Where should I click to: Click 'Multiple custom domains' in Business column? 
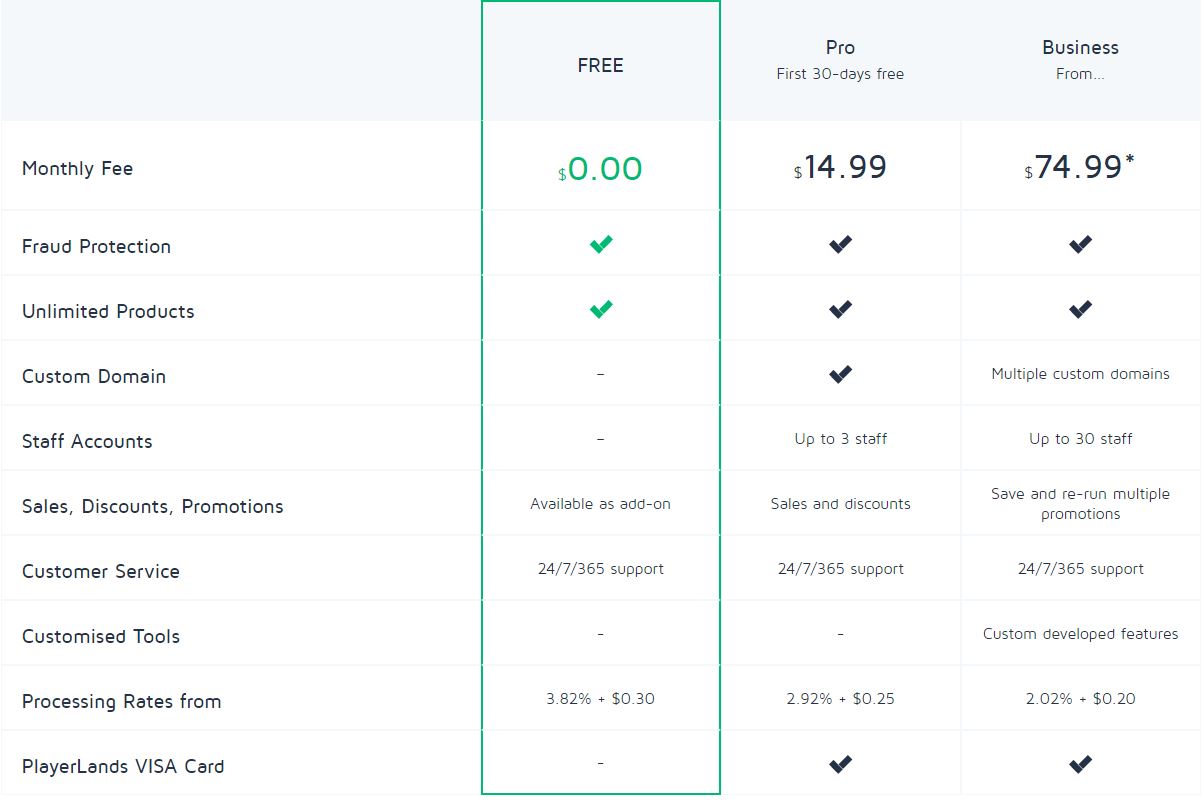pyautogui.click(x=1080, y=374)
